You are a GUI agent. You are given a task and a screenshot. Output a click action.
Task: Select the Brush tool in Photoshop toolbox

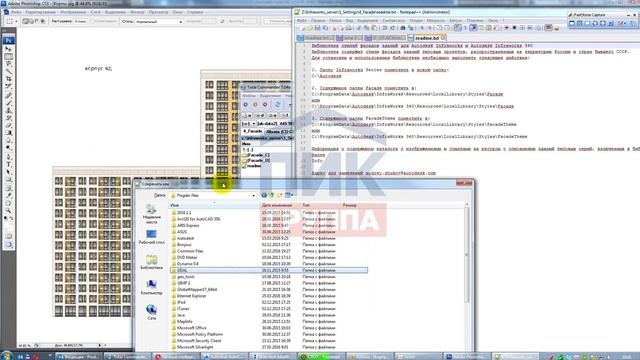coord(8,103)
